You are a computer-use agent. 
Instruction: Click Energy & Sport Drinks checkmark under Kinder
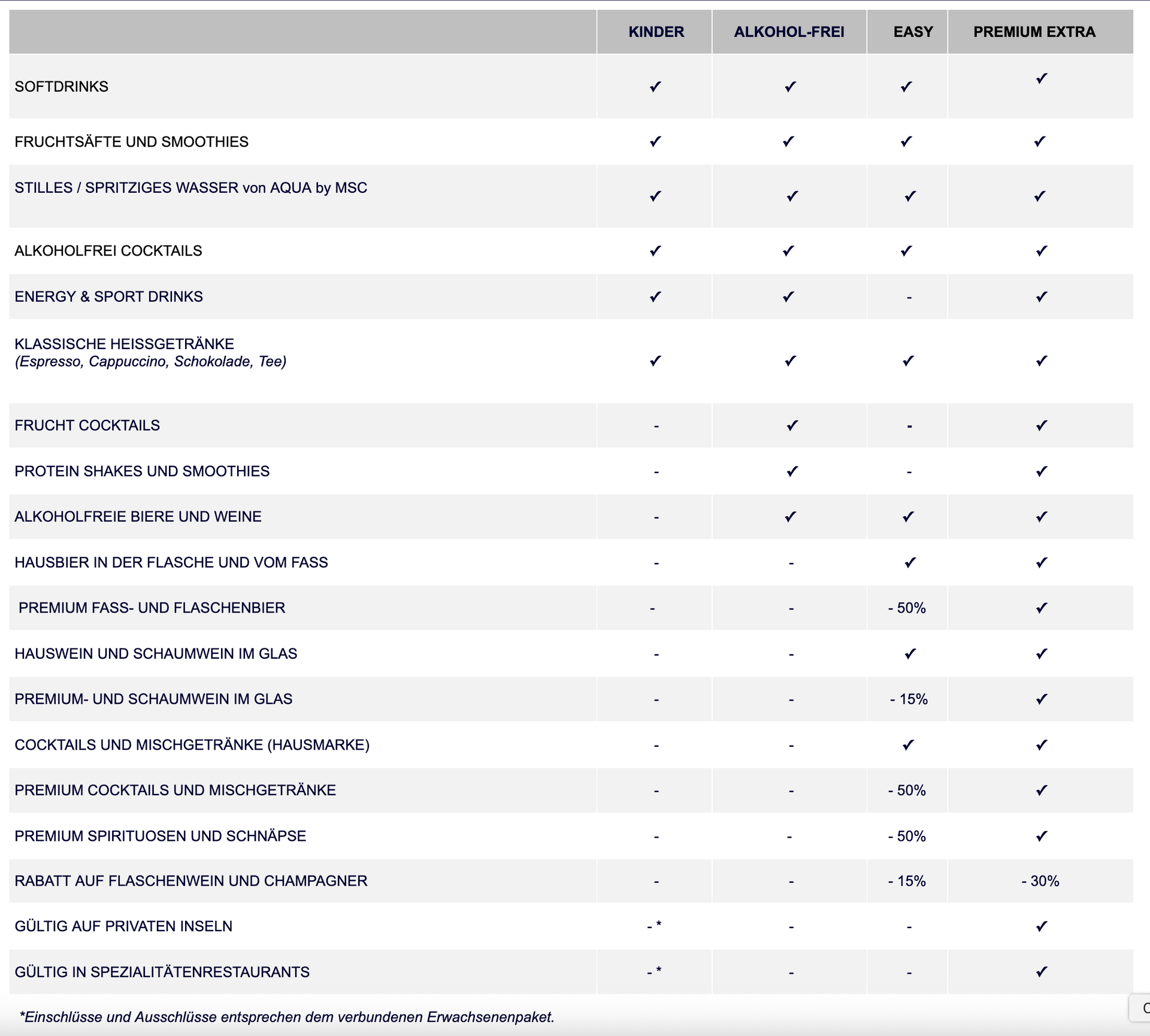(x=655, y=297)
